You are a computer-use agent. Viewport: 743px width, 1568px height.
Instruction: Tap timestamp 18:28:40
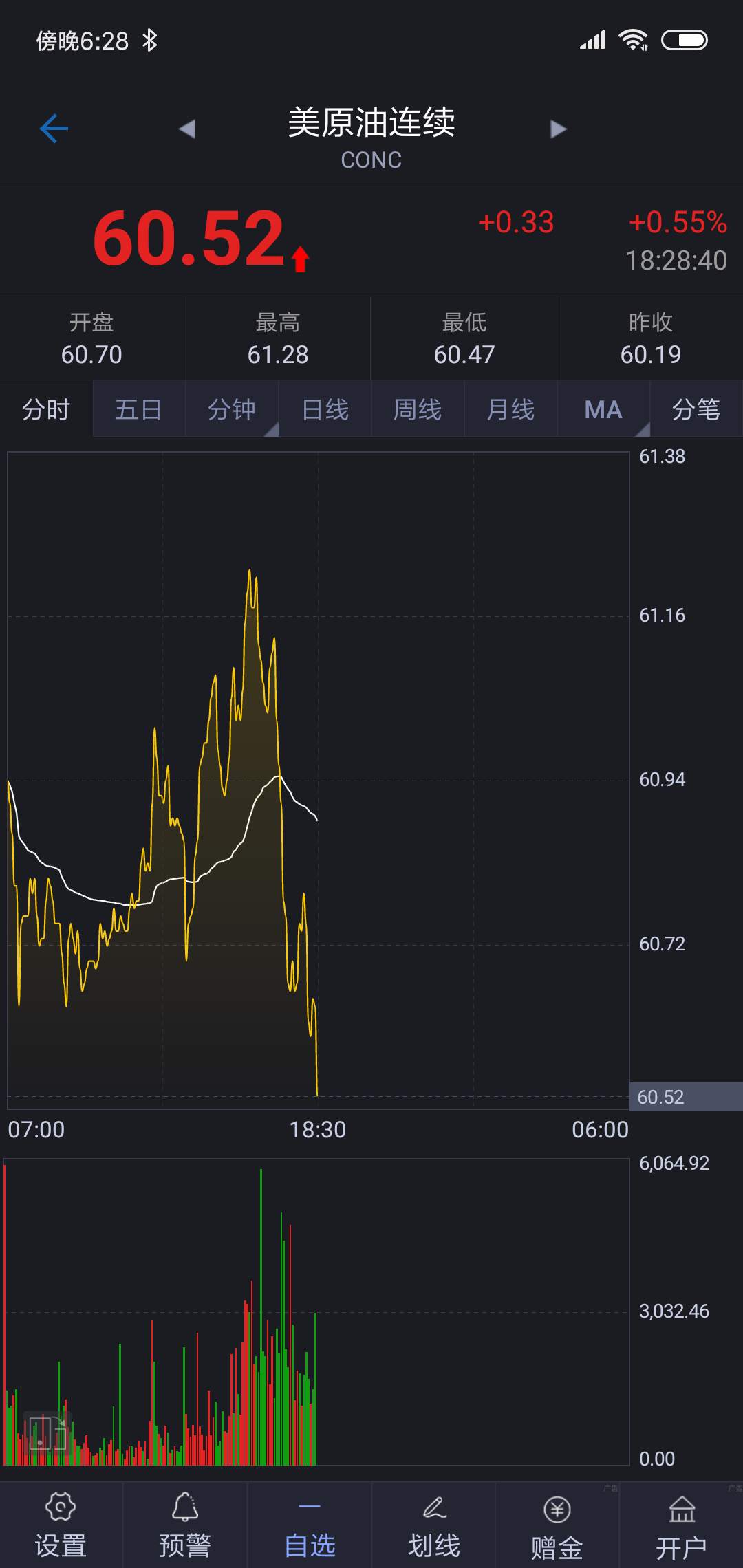(x=676, y=261)
